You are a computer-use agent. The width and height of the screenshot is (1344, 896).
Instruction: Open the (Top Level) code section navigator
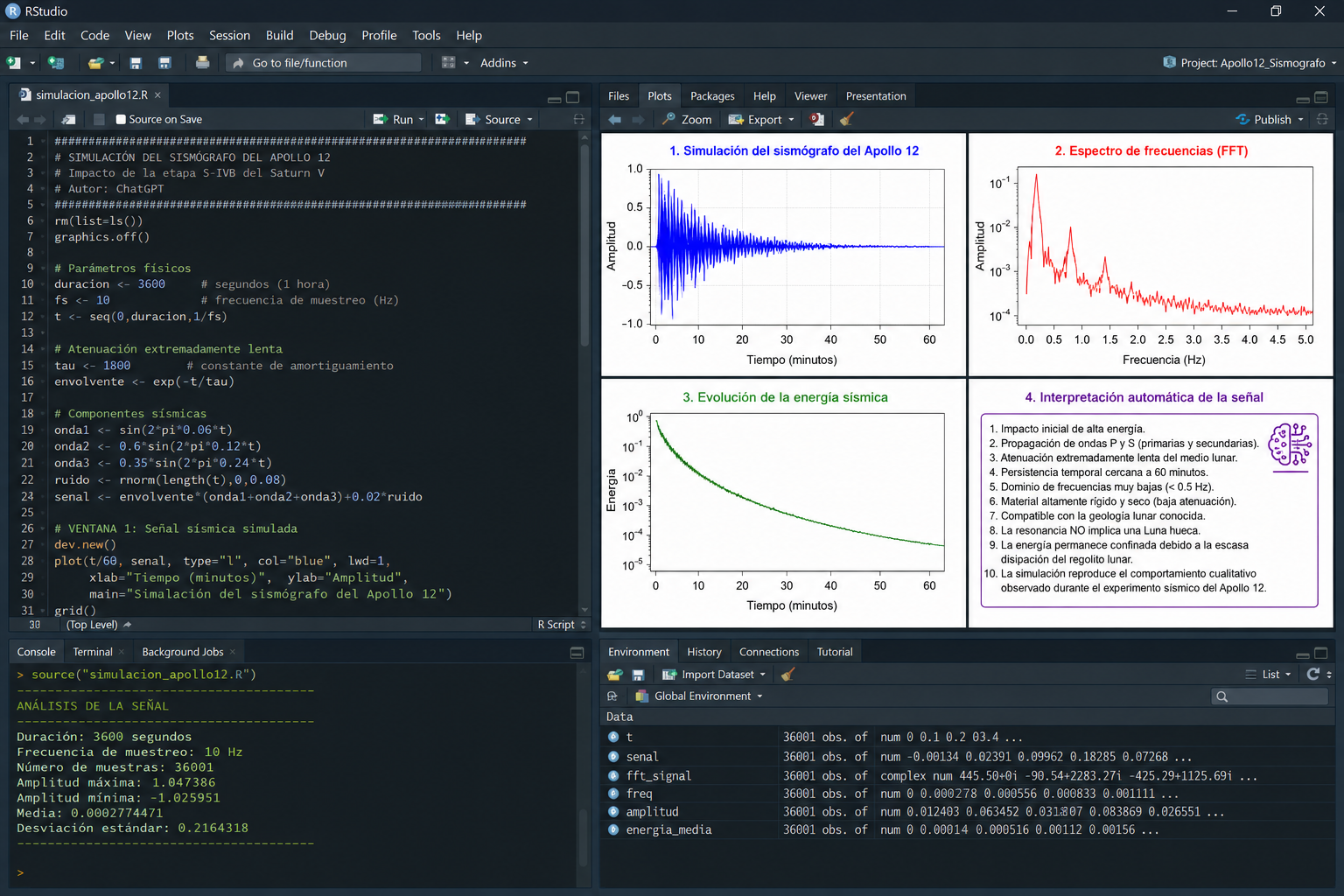click(98, 625)
